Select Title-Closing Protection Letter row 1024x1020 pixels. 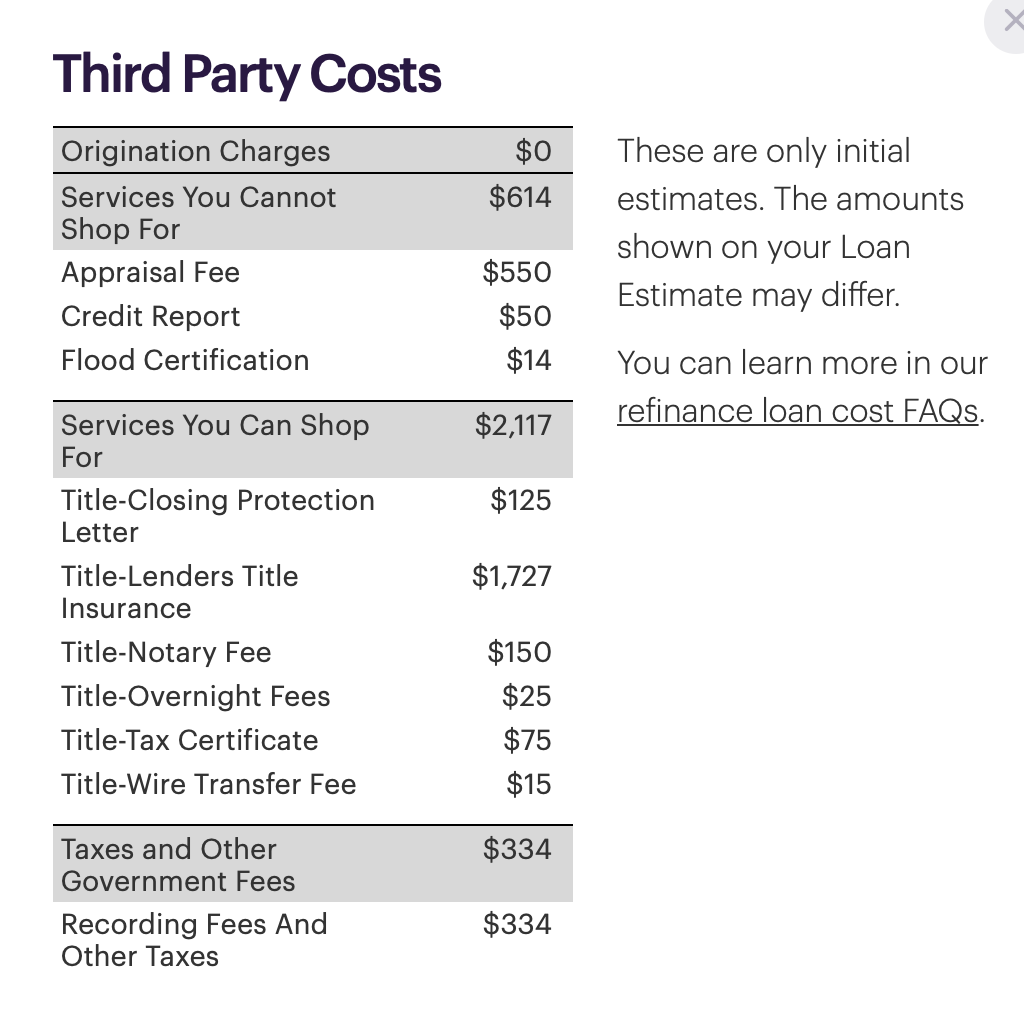(x=313, y=516)
